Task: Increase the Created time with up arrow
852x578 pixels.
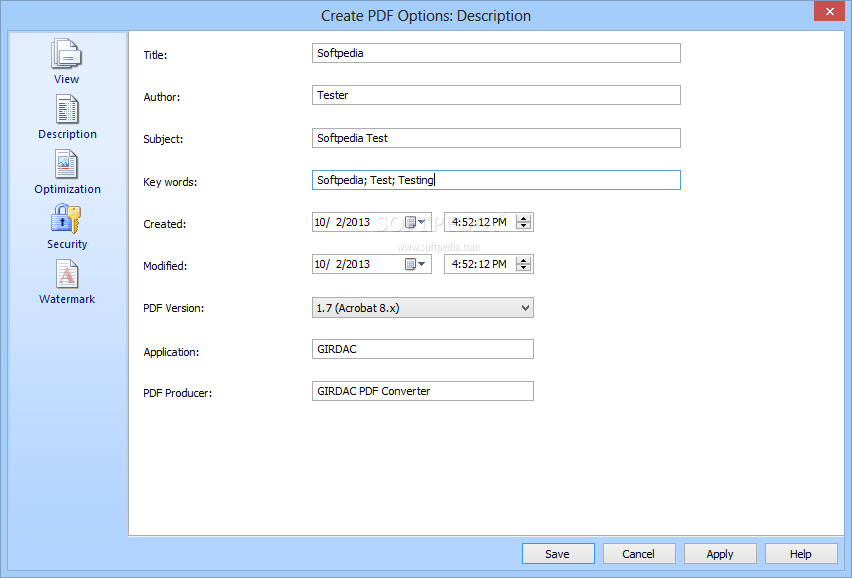Action: (524, 218)
